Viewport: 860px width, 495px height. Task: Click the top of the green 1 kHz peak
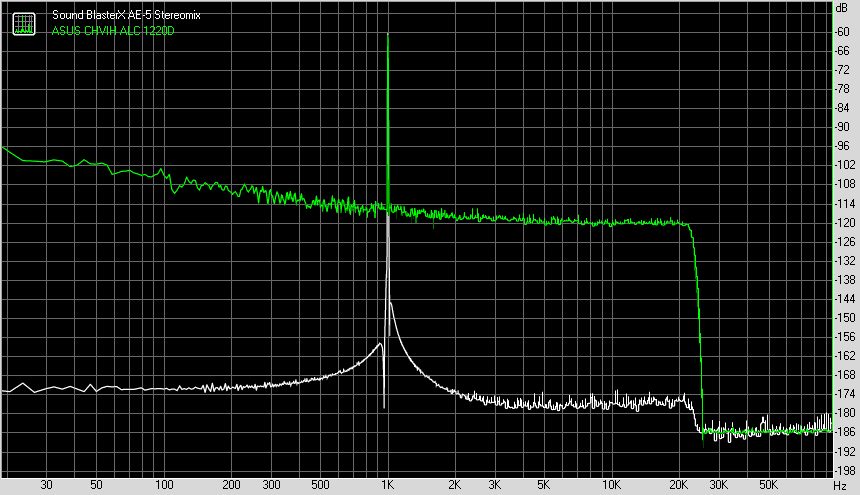(388, 35)
